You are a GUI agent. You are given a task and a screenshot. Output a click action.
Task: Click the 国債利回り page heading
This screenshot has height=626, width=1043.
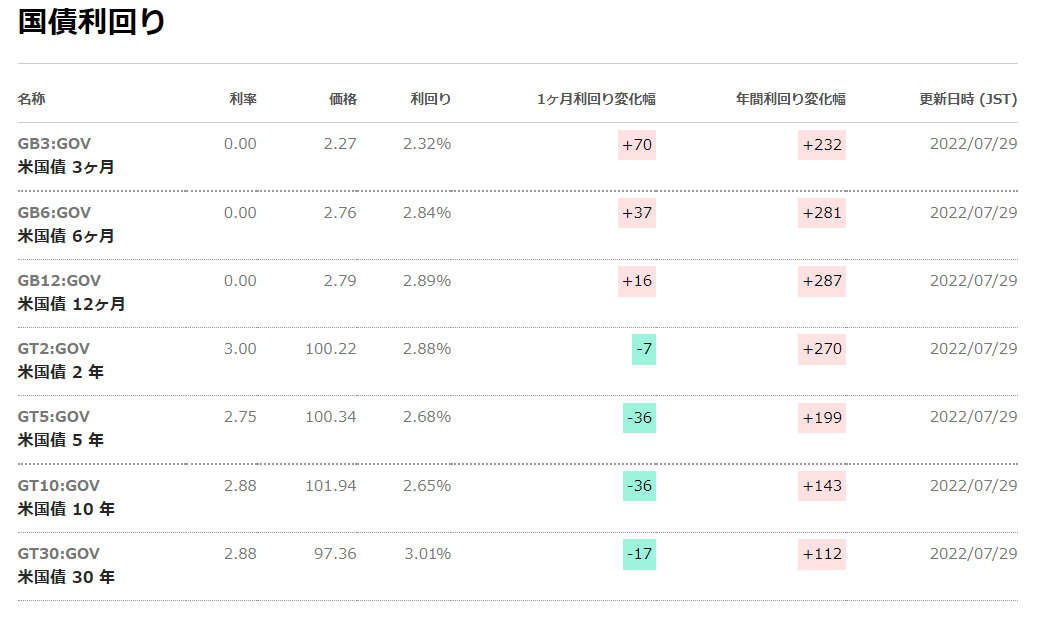[92, 22]
